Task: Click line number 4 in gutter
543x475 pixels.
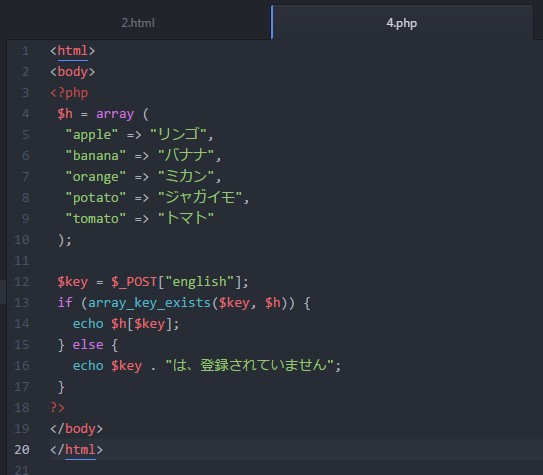Action: [x=25, y=114]
